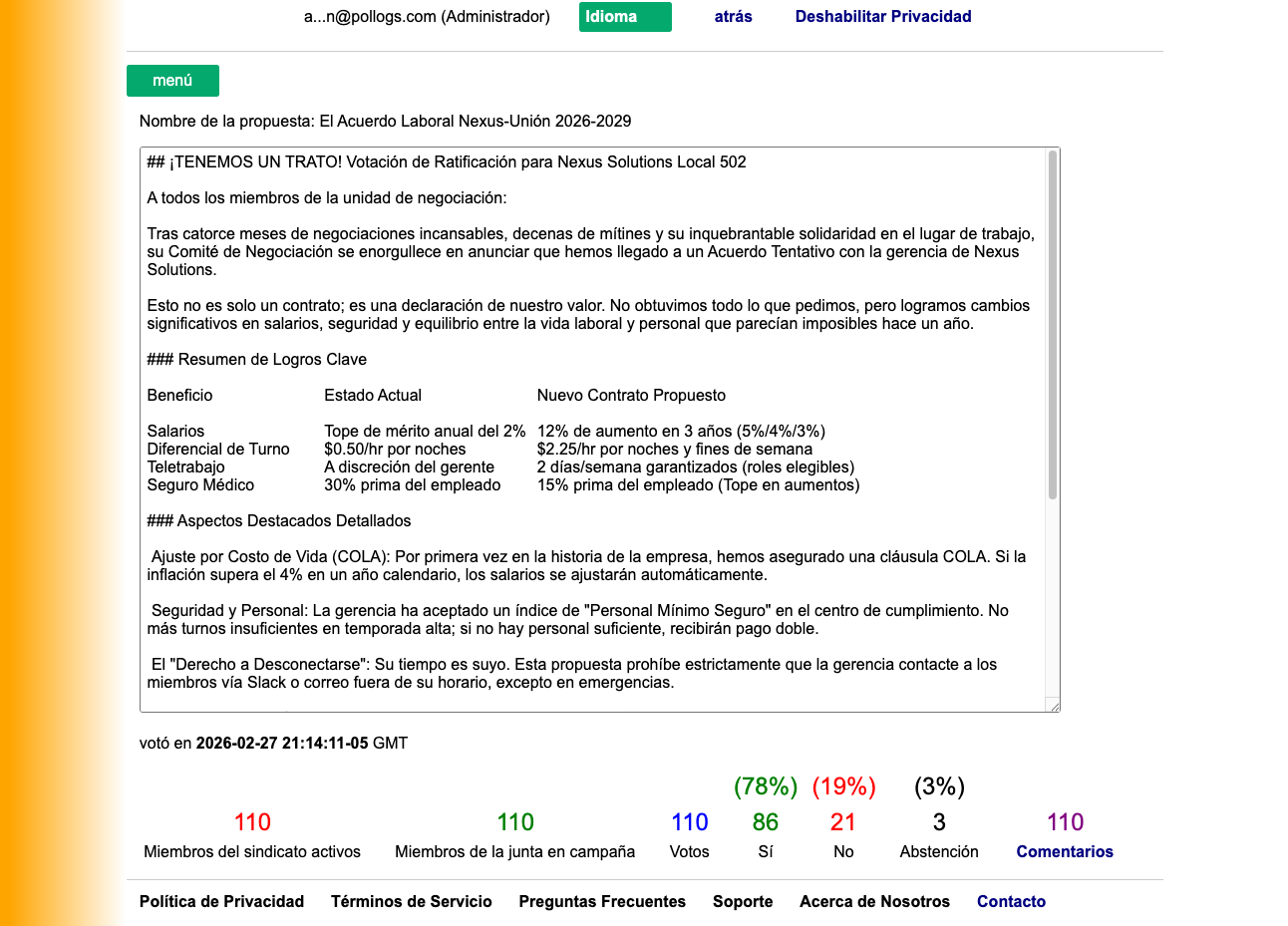Click the administrator email a...n@pollogs.com
The width and height of the screenshot is (1288, 926).
[370, 17]
